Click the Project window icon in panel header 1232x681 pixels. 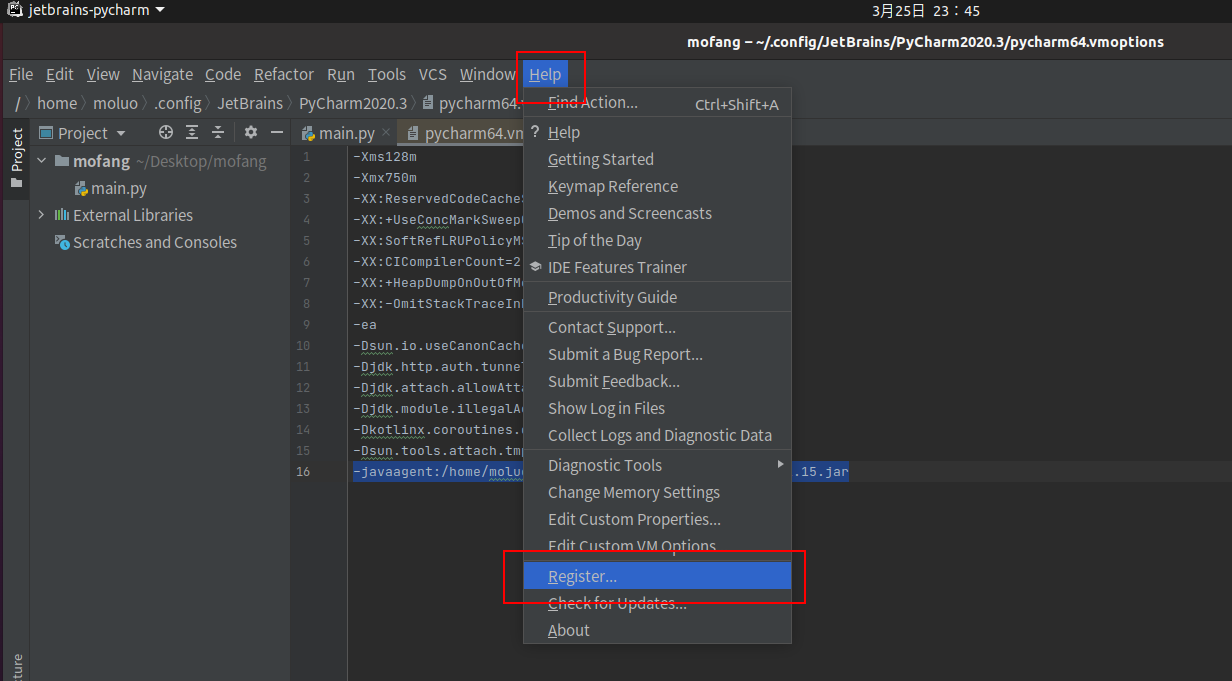click(46, 133)
